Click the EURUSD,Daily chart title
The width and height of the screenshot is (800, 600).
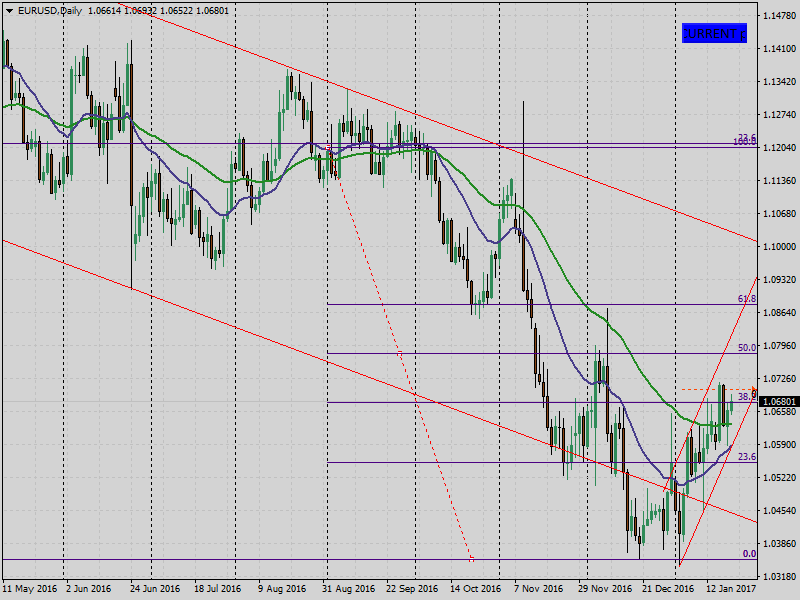click(49, 11)
